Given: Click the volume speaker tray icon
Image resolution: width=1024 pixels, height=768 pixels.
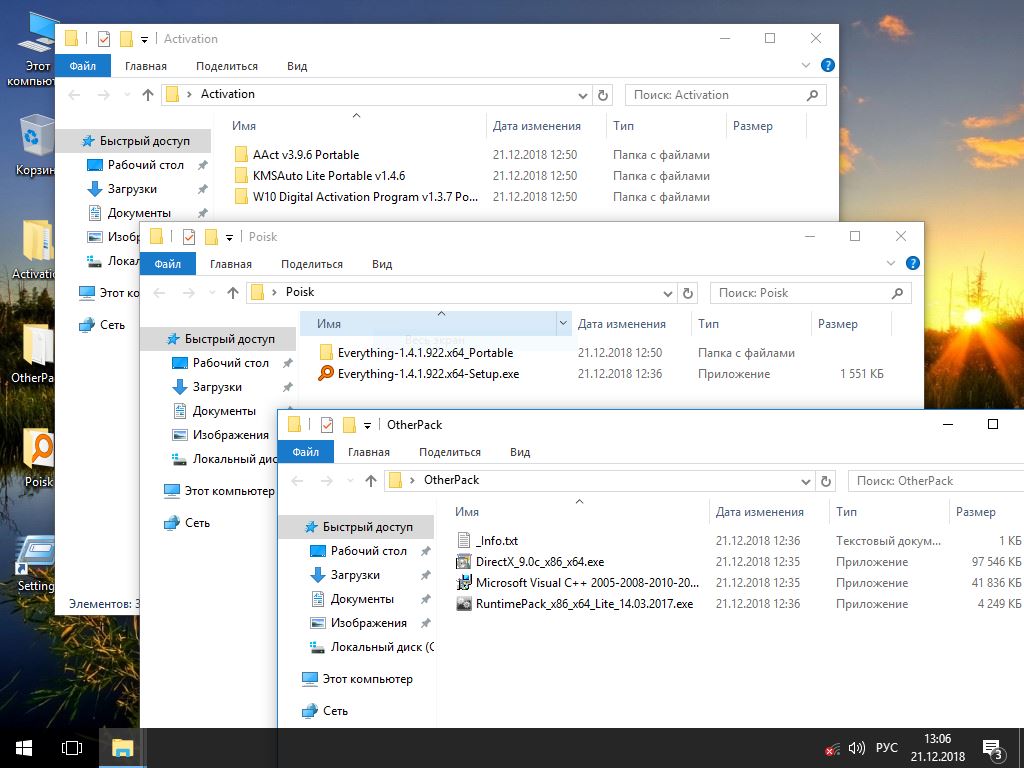Looking at the screenshot, I should [856, 748].
